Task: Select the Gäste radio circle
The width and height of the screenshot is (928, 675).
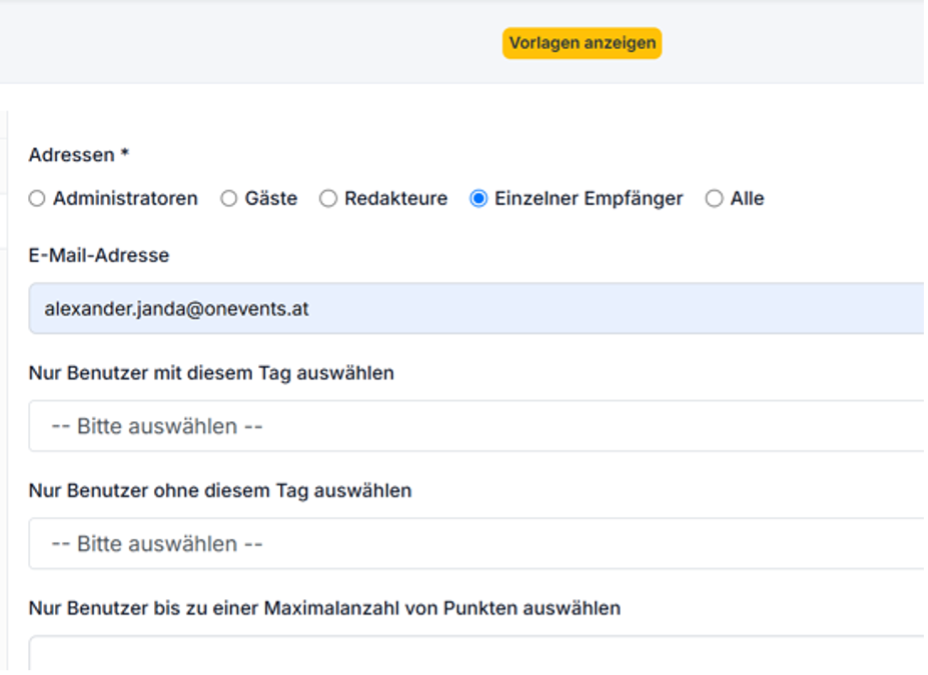Action: [x=229, y=199]
